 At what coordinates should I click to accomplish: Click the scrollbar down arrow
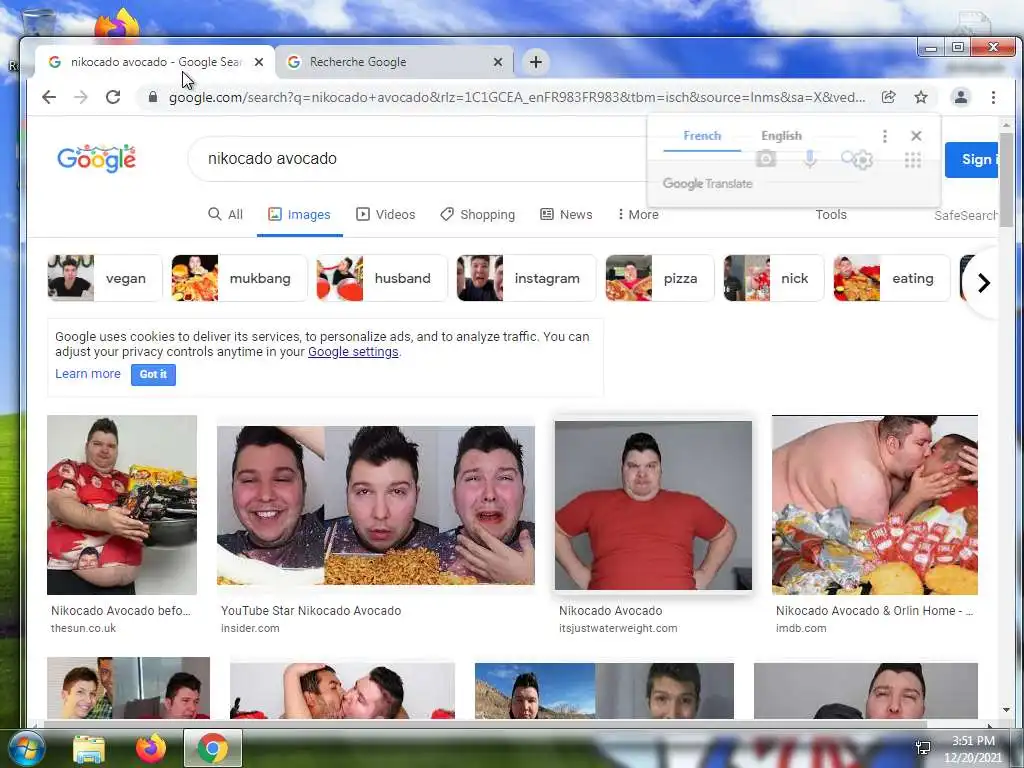click(x=1006, y=710)
